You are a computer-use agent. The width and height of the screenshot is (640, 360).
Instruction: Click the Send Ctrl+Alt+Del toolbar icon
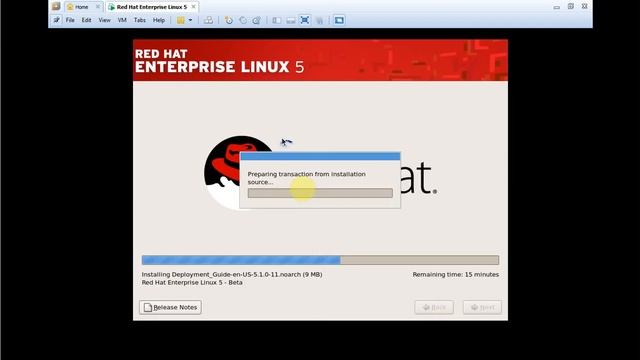(208, 20)
